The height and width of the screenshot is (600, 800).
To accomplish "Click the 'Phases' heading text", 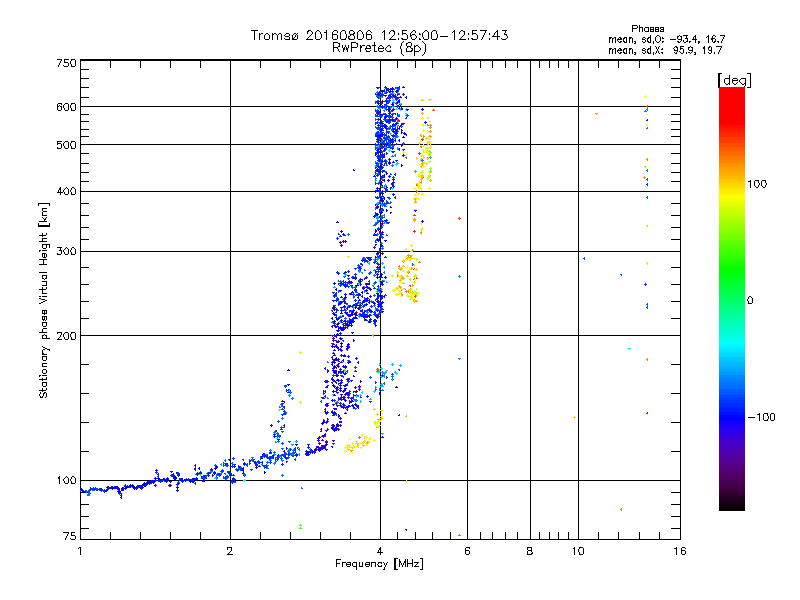I will pyautogui.click(x=647, y=29).
